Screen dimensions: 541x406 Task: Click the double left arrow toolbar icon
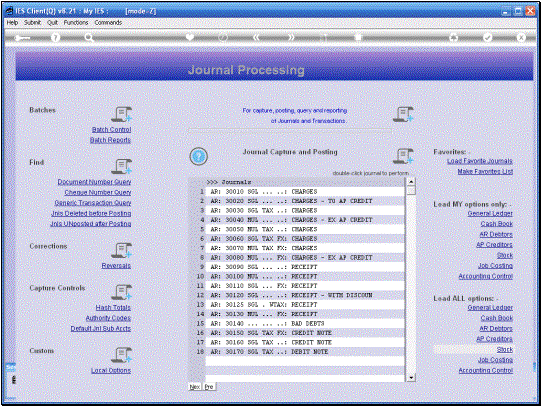click(x=256, y=37)
